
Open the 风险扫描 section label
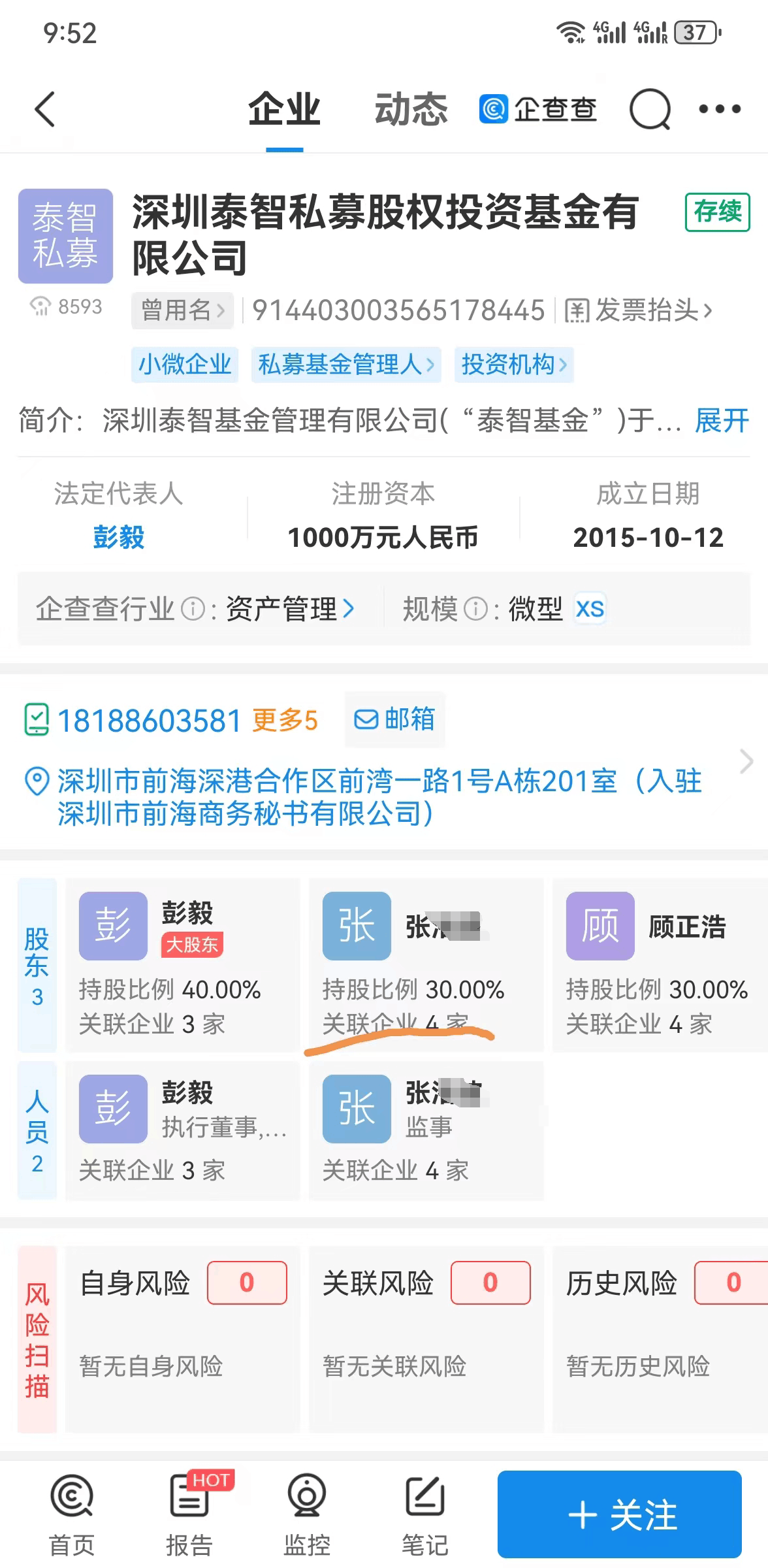click(x=37, y=1339)
